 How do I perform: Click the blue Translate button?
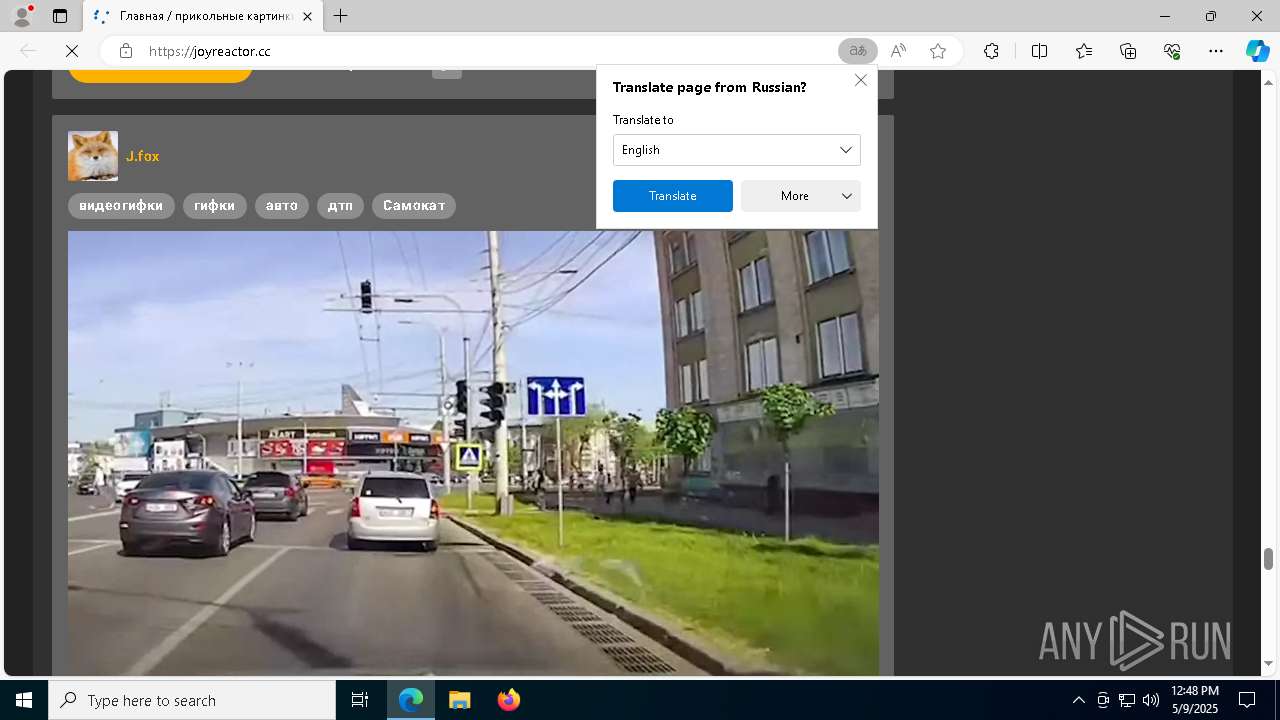click(673, 196)
